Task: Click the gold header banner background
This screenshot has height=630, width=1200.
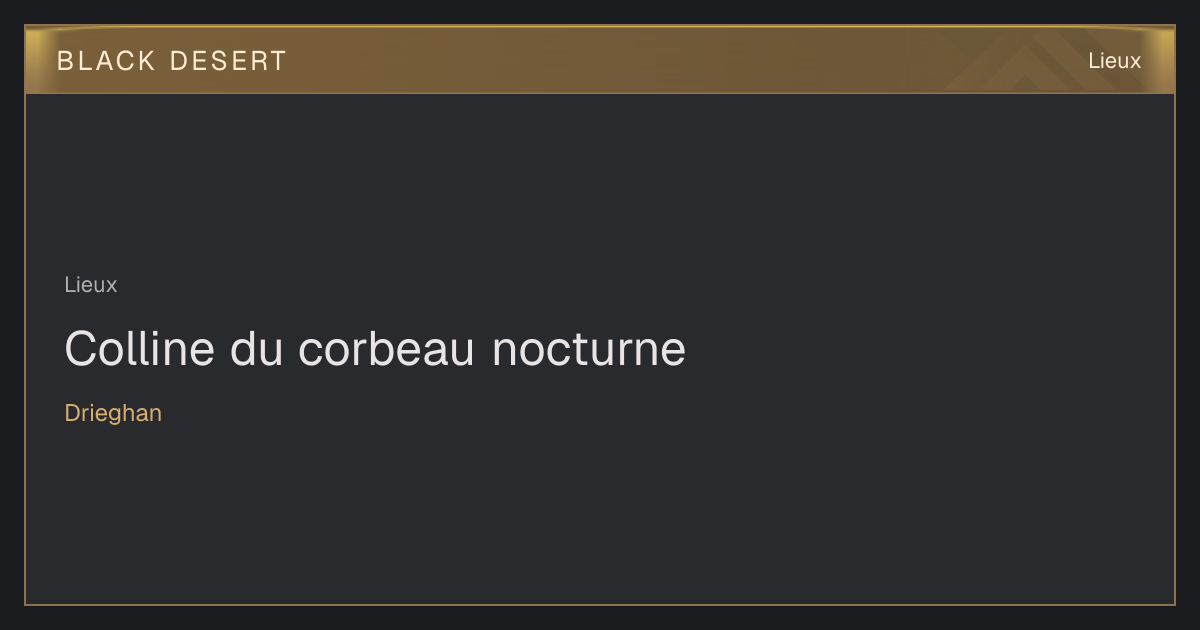Action: coord(600,60)
